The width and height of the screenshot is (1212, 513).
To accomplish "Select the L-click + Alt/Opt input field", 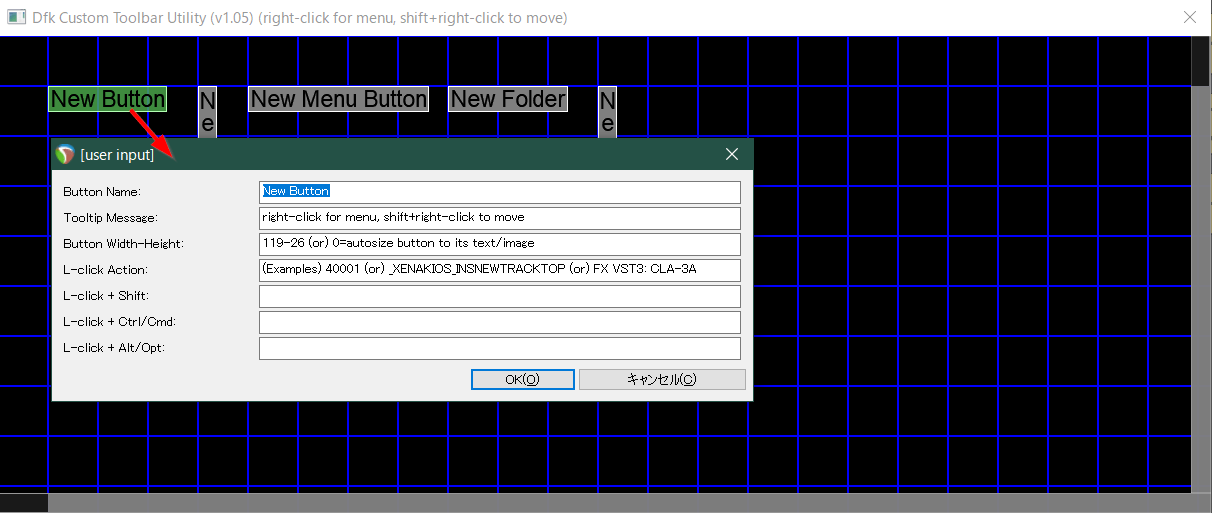I will point(499,348).
